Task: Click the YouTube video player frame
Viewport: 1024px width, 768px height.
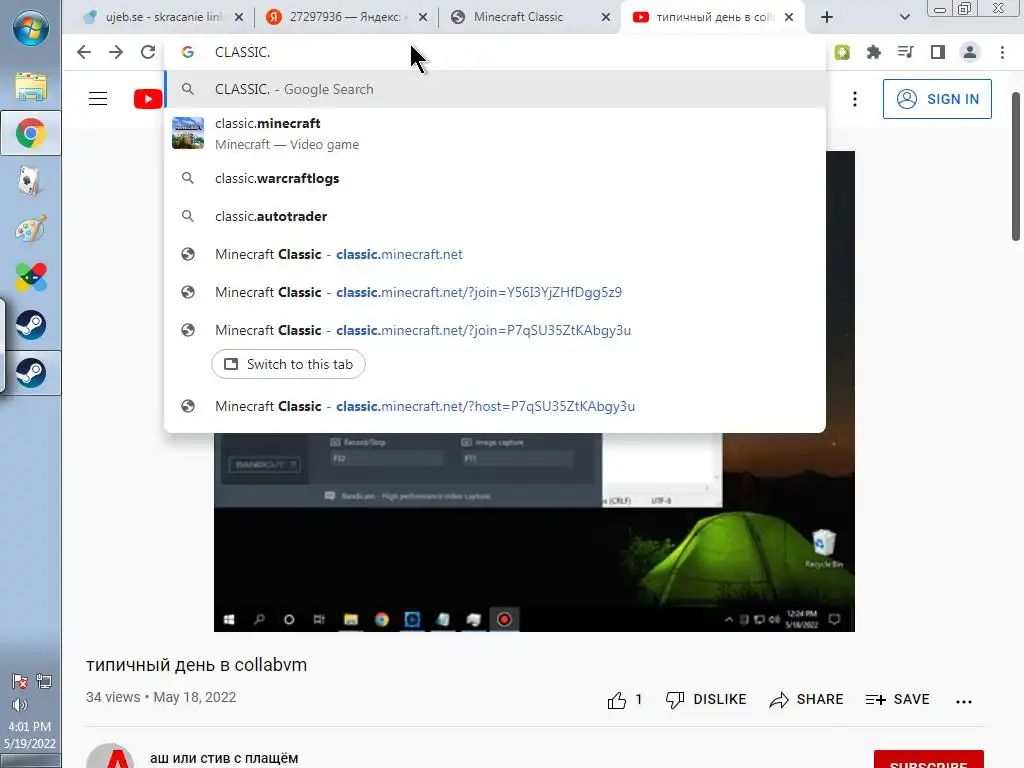Action: (534, 532)
